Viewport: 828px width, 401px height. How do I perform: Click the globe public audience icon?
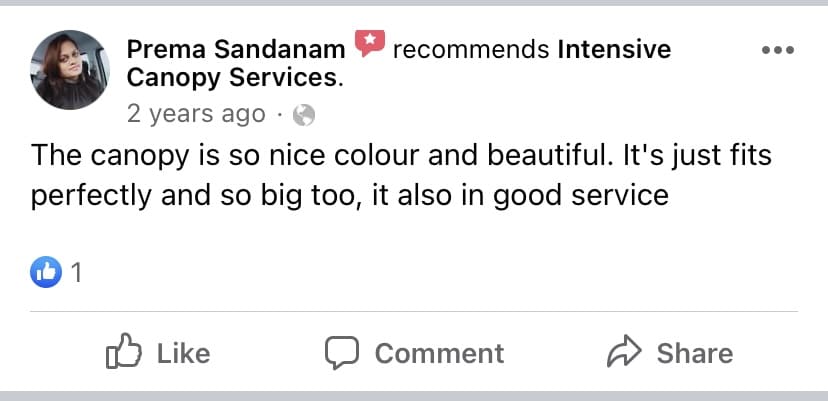point(303,115)
